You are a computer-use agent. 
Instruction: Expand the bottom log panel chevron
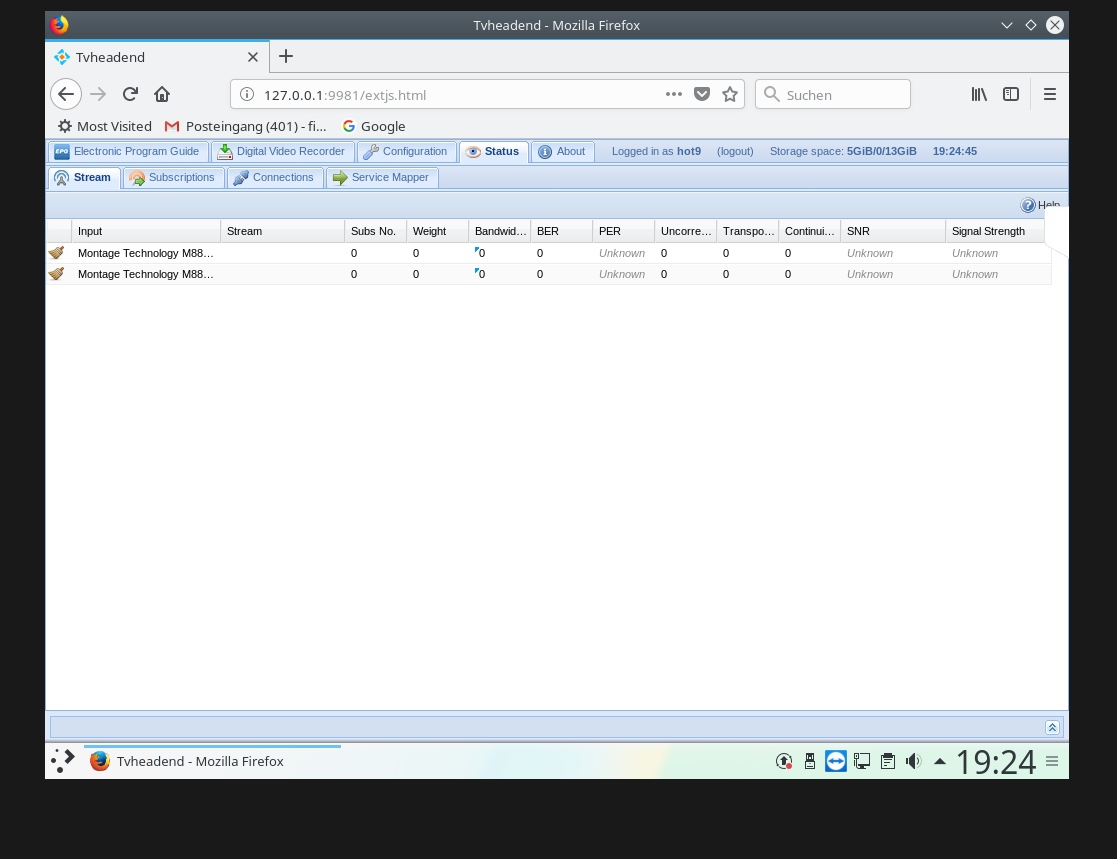coord(1052,727)
